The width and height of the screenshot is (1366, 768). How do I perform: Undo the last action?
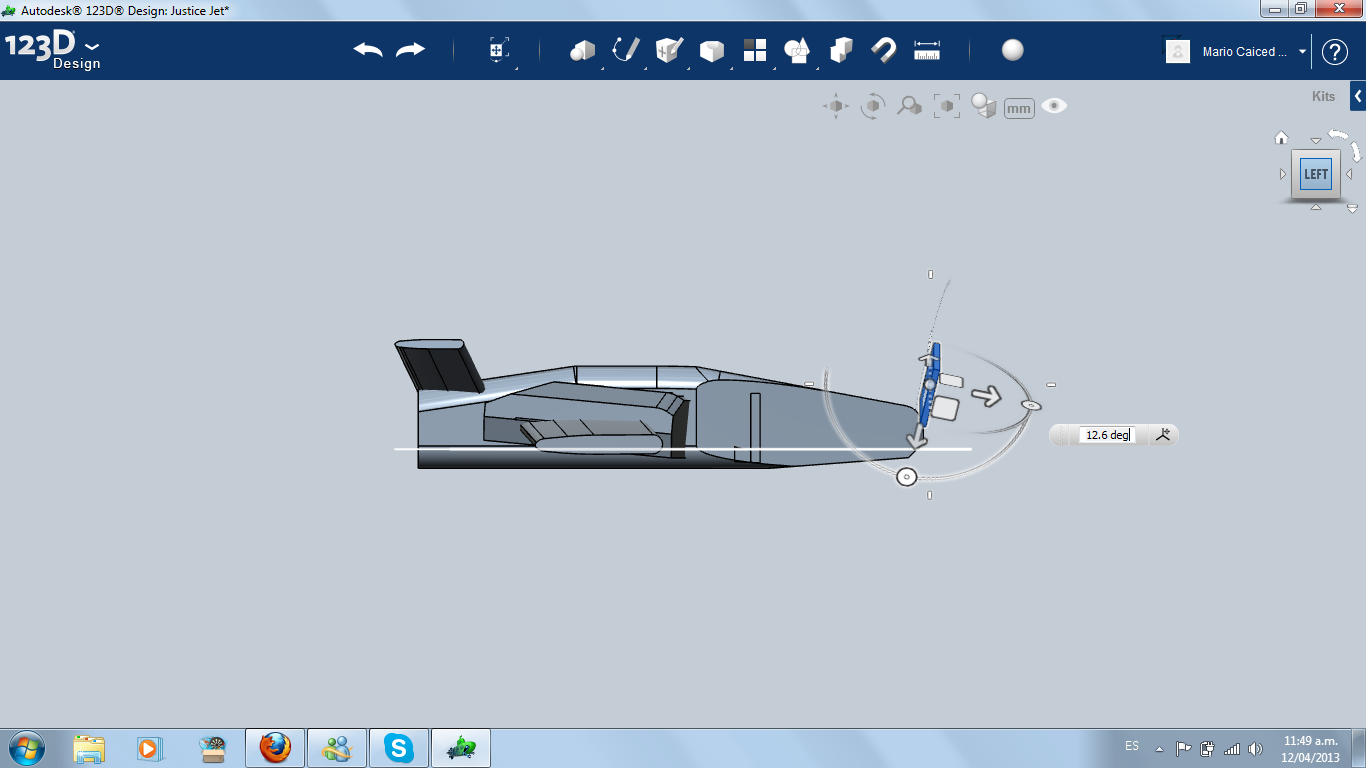coord(368,50)
